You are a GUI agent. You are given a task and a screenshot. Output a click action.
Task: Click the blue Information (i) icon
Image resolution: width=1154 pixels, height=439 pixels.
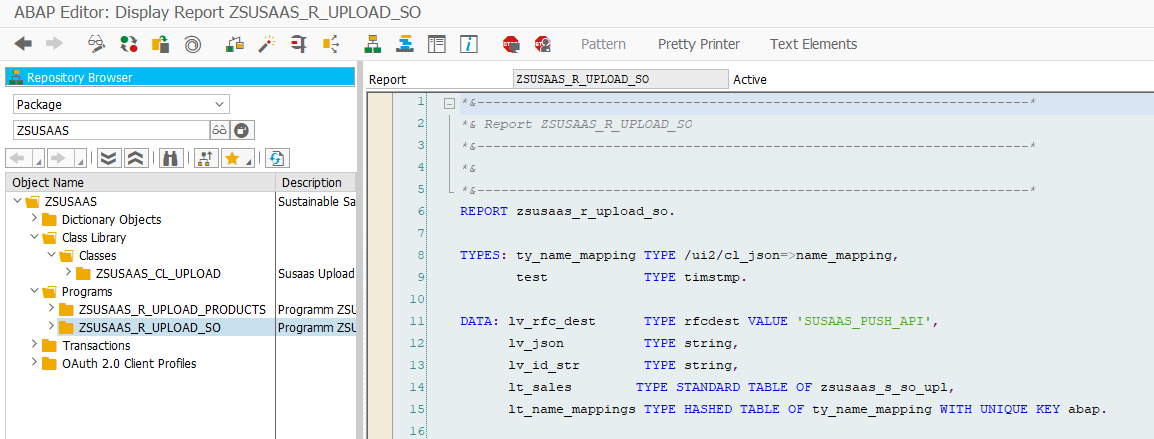point(469,44)
